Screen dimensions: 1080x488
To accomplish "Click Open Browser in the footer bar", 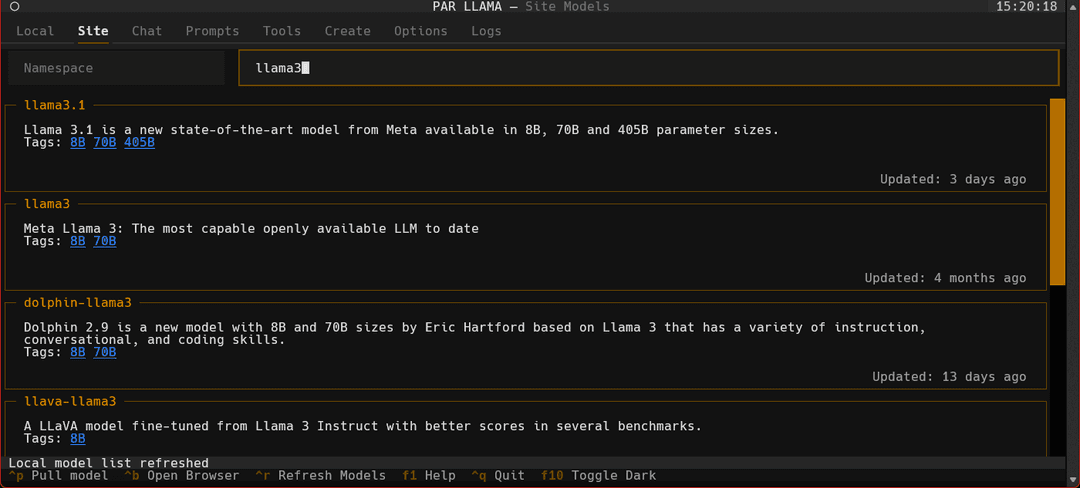I will click(x=182, y=476).
